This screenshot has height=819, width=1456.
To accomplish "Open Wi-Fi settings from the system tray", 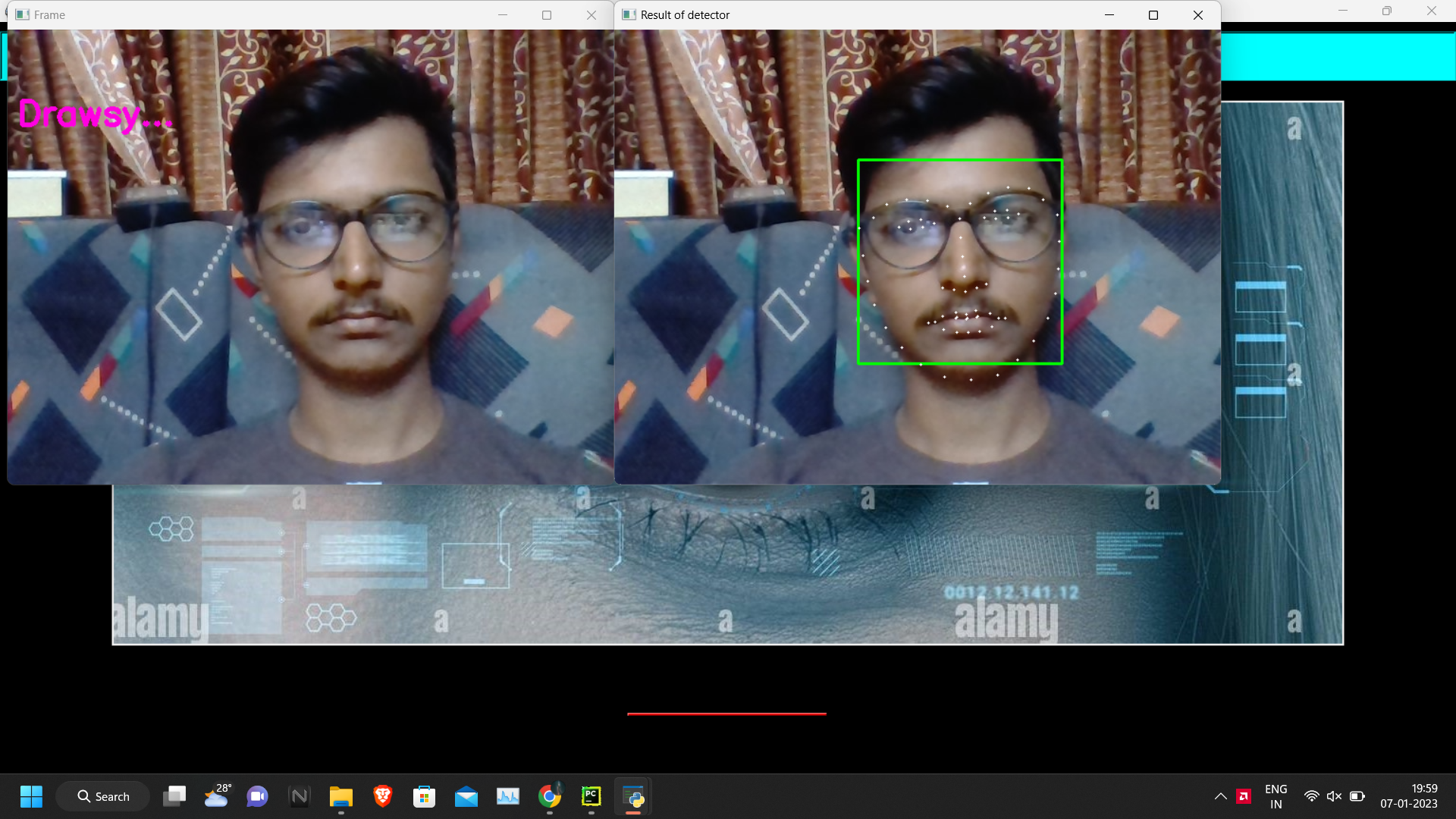I will click(1311, 797).
